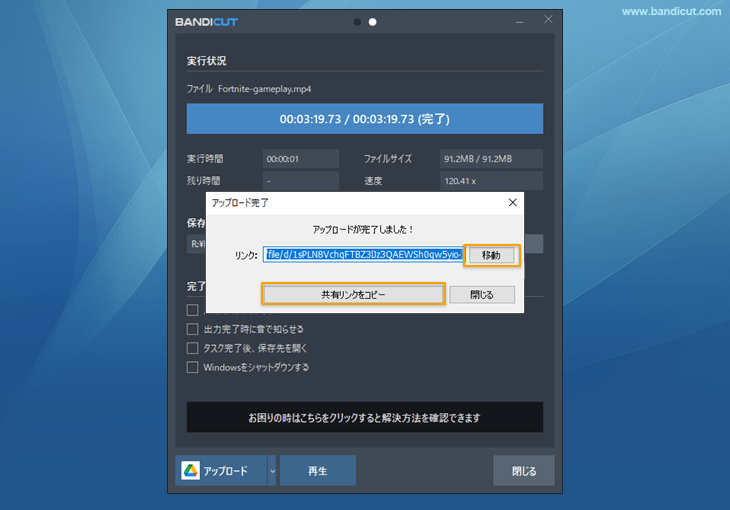
Task: Click the 残り時間 value field
Action: pyautogui.click(x=301, y=181)
